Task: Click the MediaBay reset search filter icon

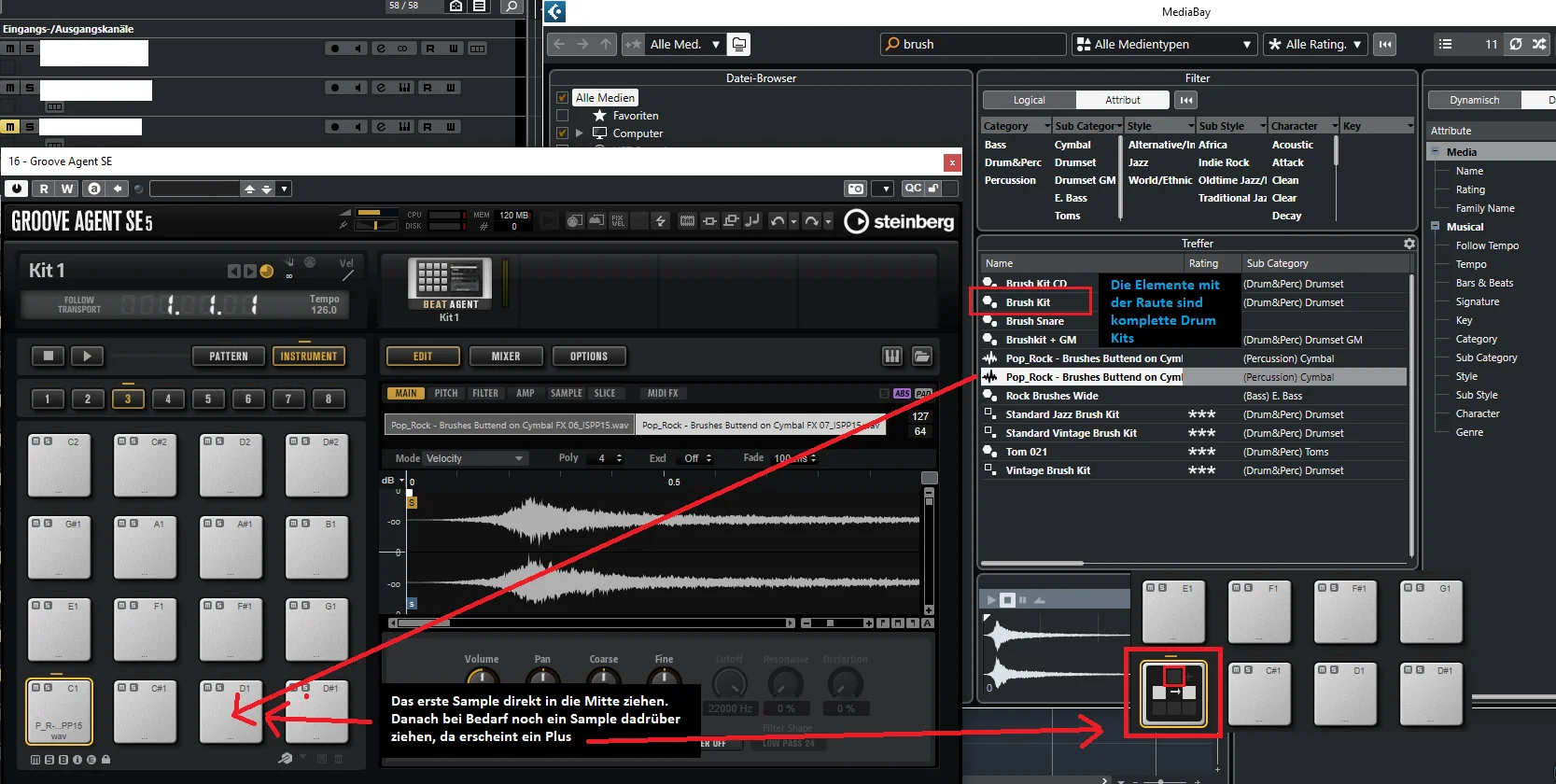Action: (1385, 44)
